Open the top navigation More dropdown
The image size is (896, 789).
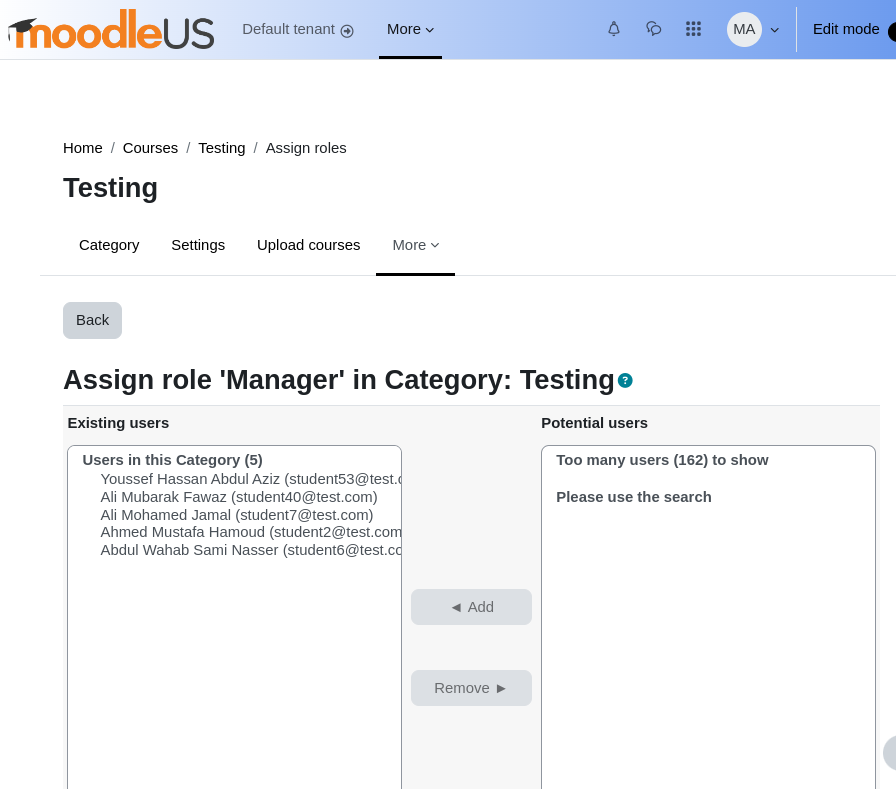[410, 29]
